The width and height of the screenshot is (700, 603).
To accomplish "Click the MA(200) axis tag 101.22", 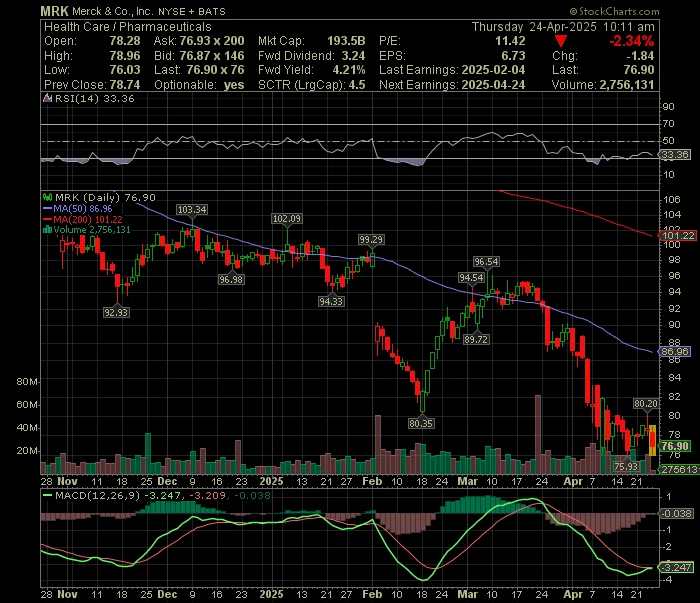I will [677, 236].
